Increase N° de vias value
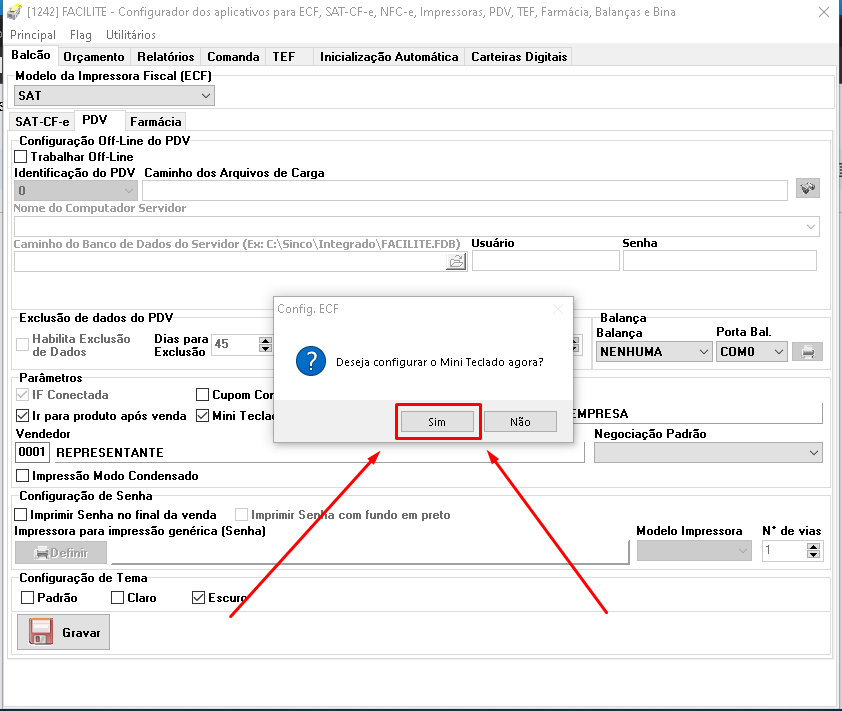This screenshot has height=711, width=842. [814, 547]
